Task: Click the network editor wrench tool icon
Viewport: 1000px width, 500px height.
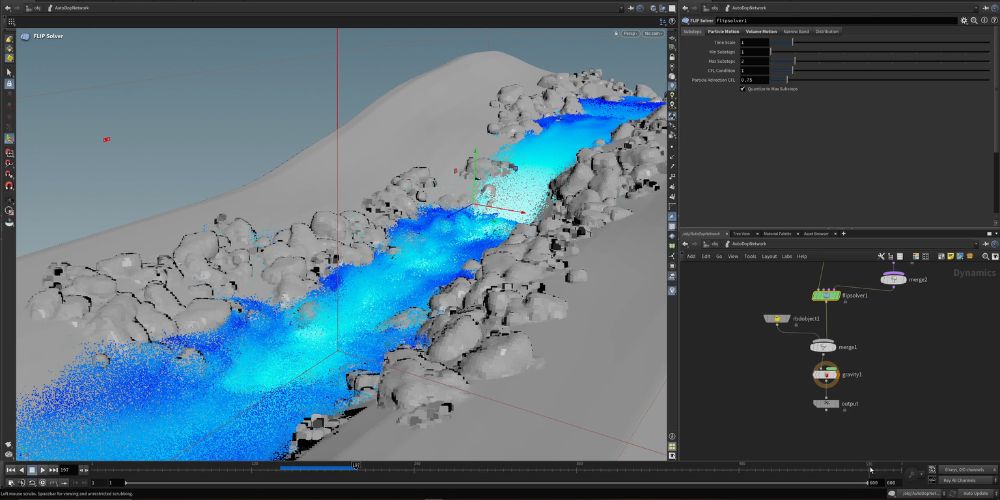Action: (881, 256)
